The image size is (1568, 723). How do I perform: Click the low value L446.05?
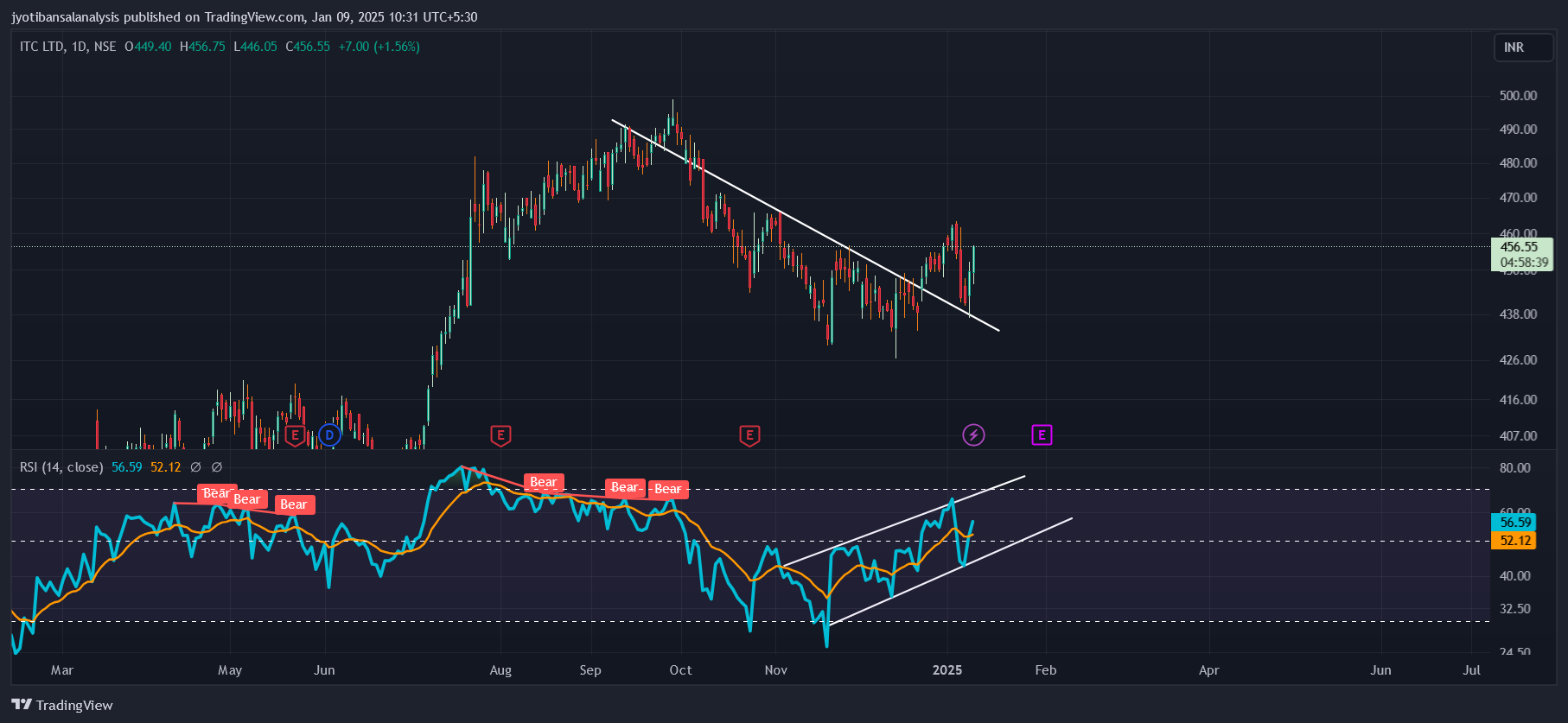click(256, 47)
